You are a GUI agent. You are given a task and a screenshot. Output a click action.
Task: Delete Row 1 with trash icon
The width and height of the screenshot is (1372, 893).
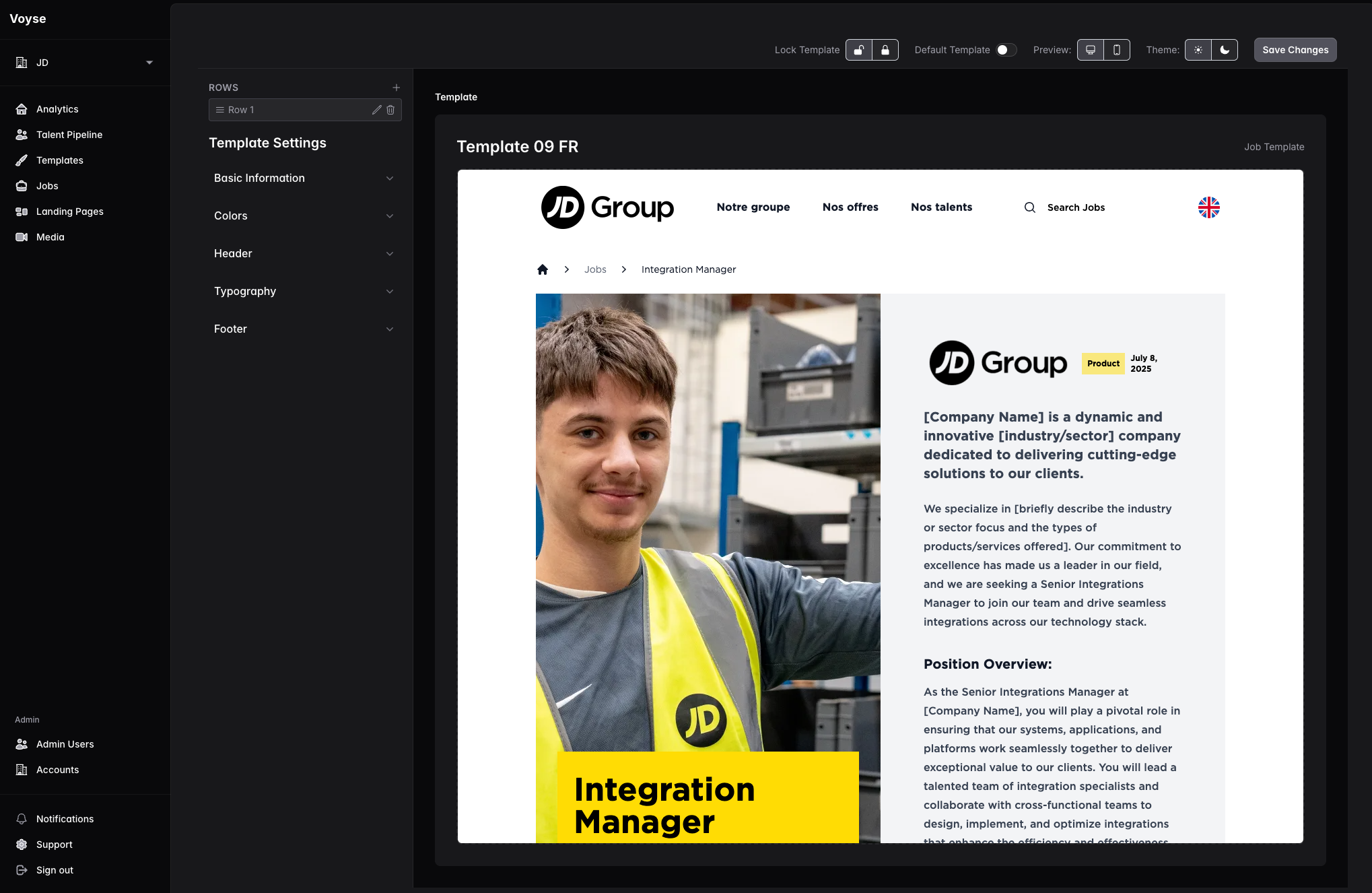390,110
